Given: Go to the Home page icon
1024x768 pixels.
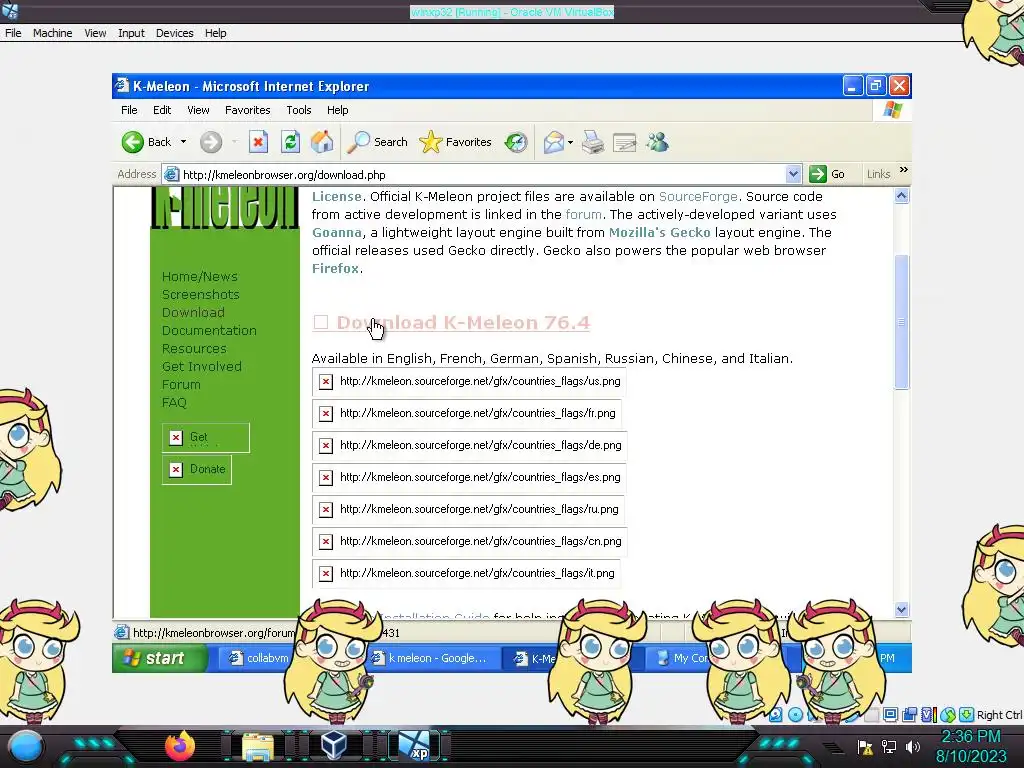Looking at the screenshot, I should pyautogui.click(x=322, y=142).
